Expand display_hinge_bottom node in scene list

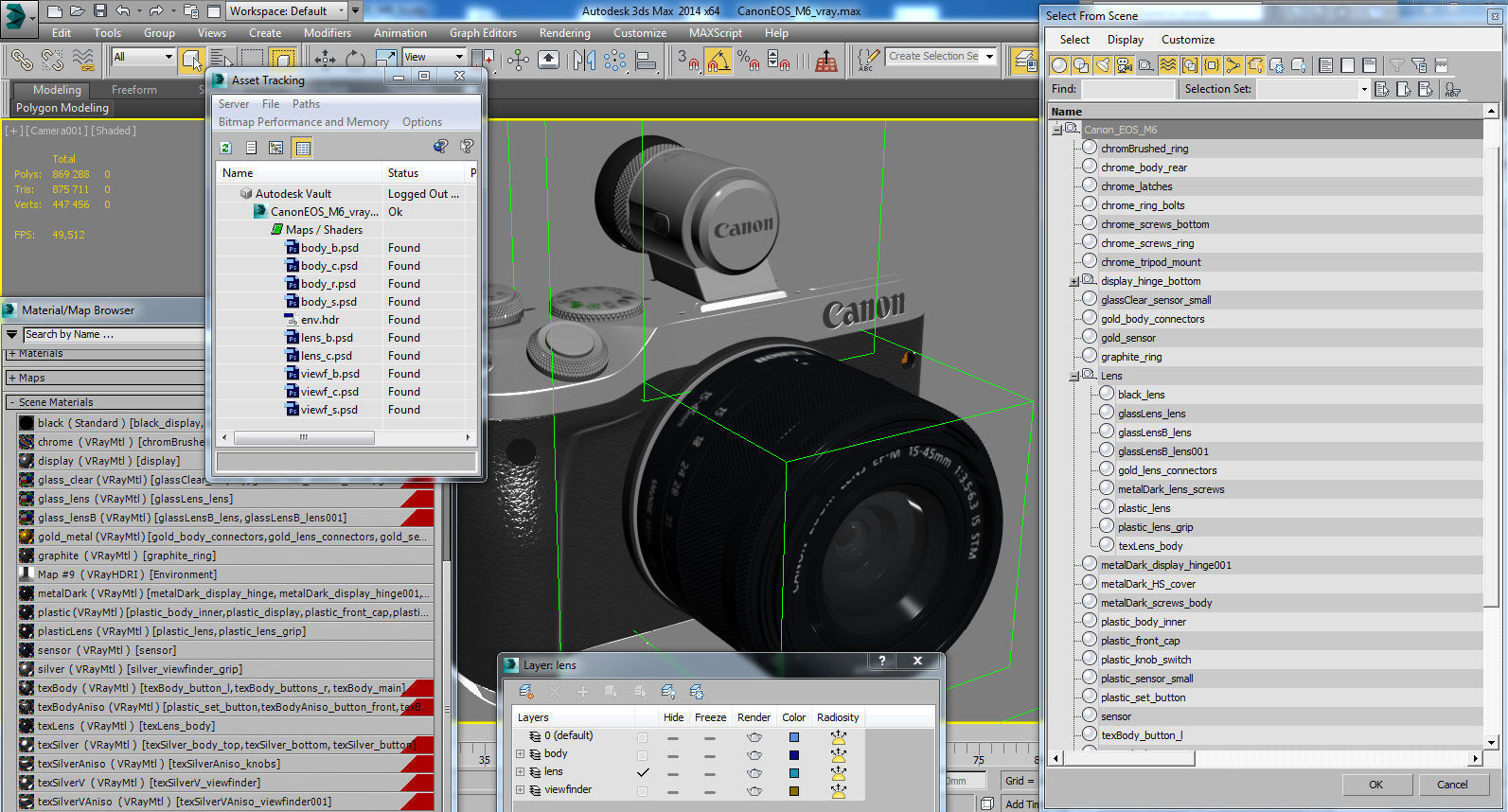[1074, 281]
